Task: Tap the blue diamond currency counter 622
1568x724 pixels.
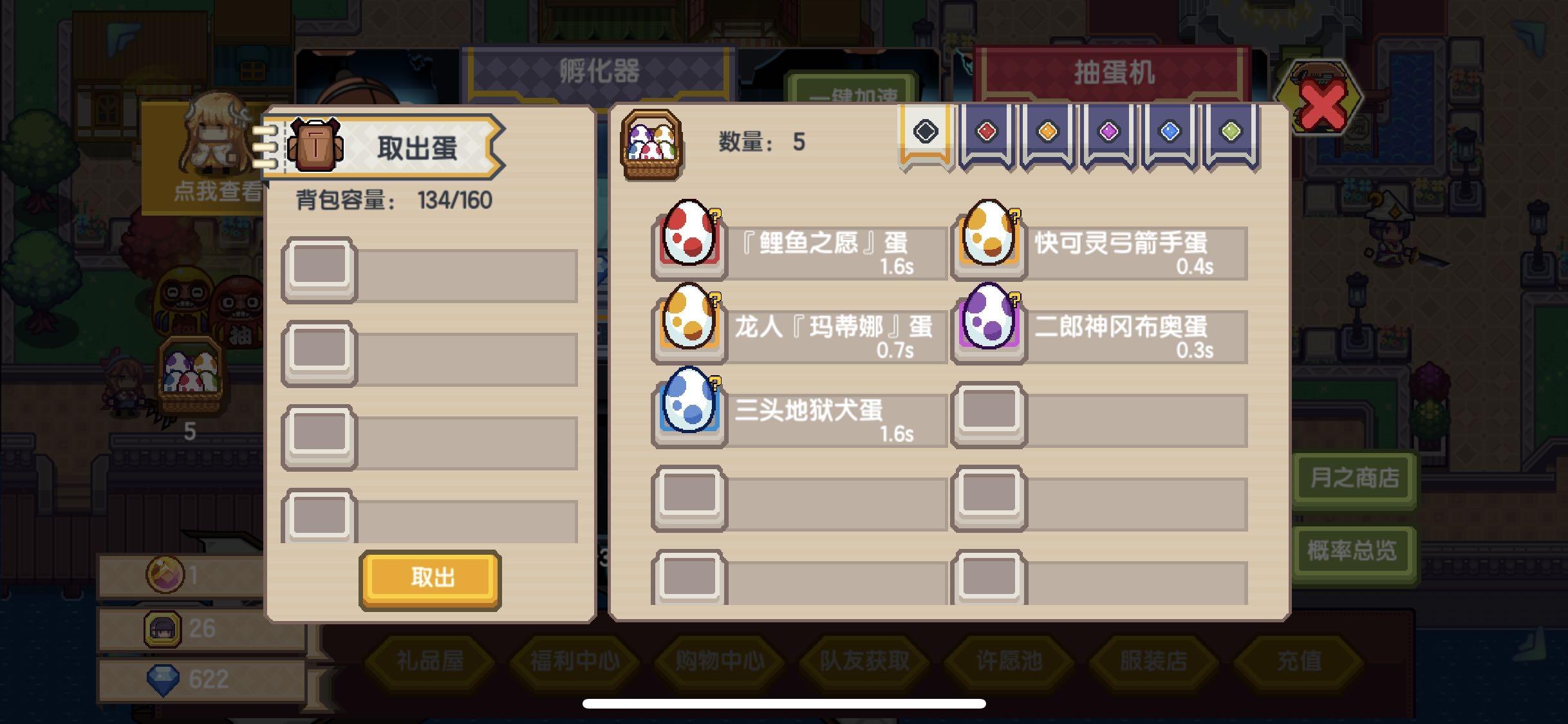Action: (201, 680)
